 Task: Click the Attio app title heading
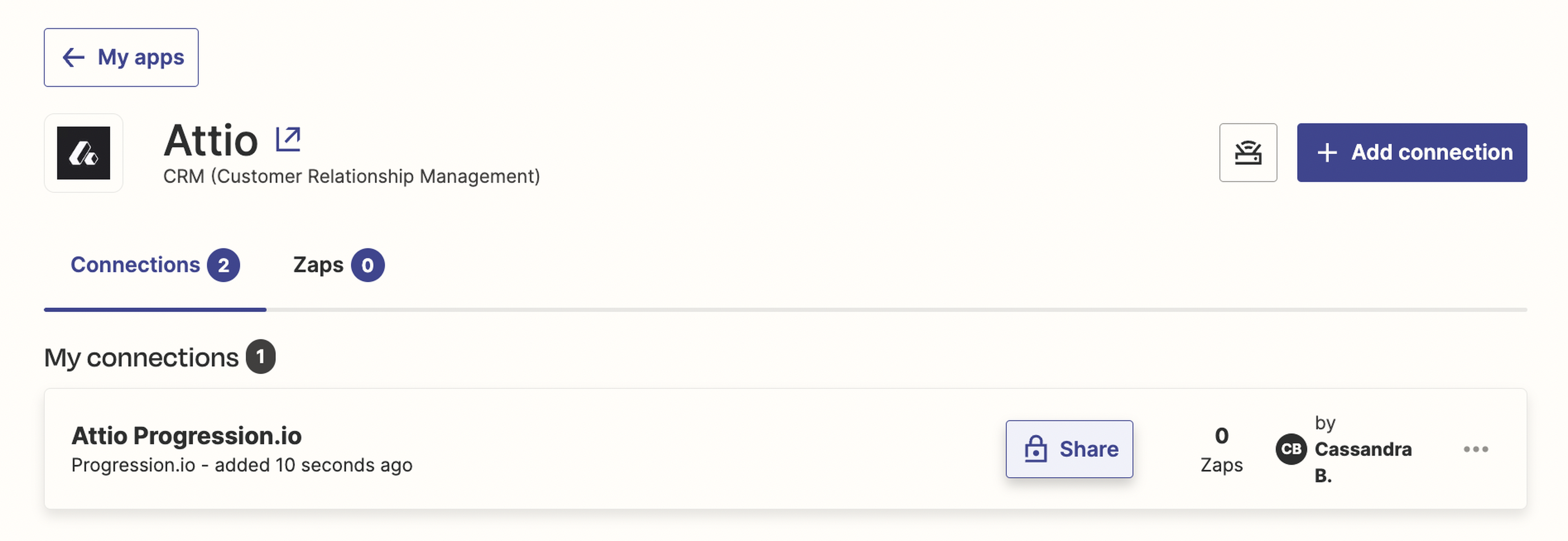pyautogui.click(x=211, y=140)
